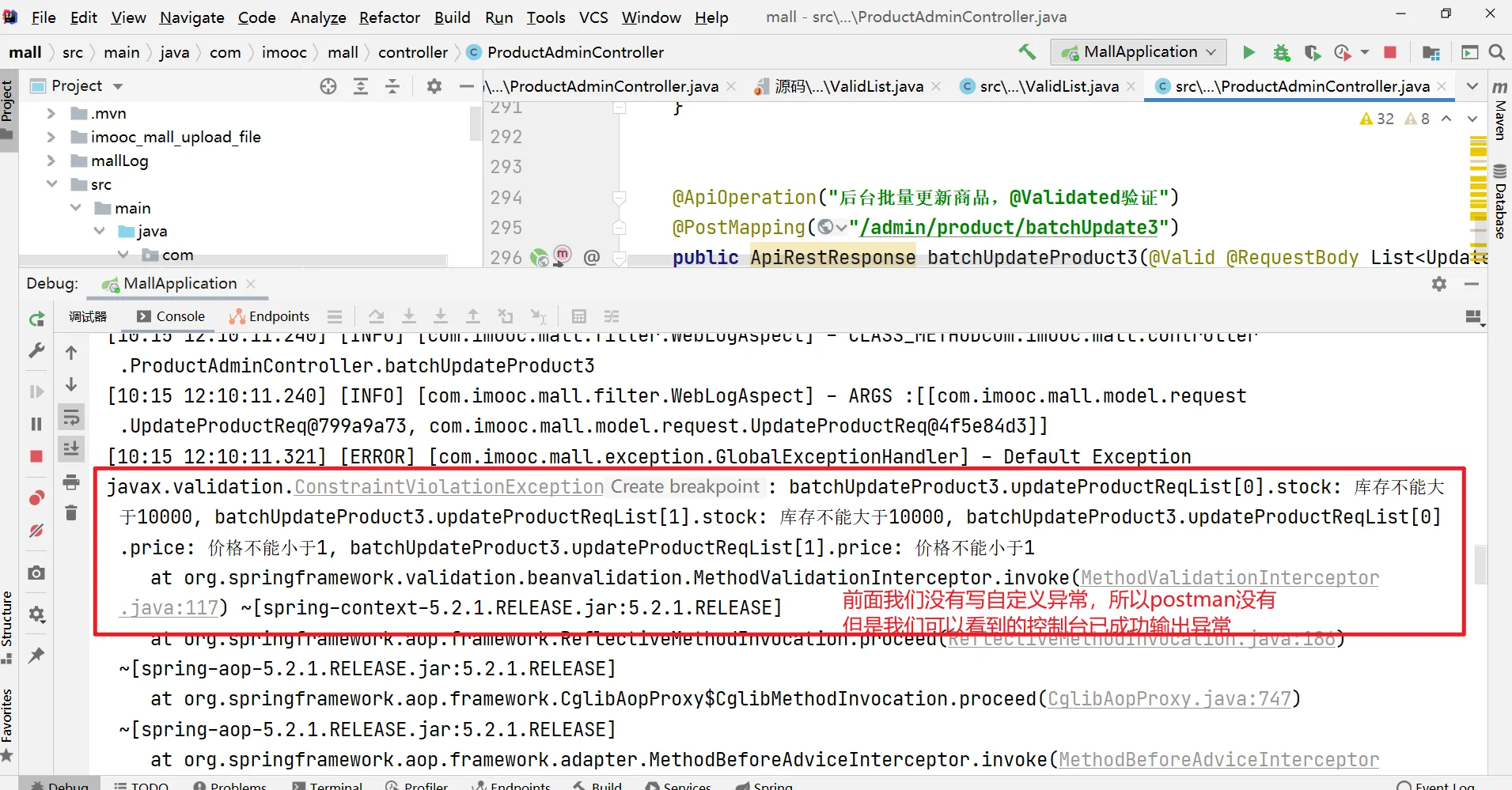This screenshot has width=1512, height=790.
Task: Click the Create breakpoint hint
Action: click(685, 486)
